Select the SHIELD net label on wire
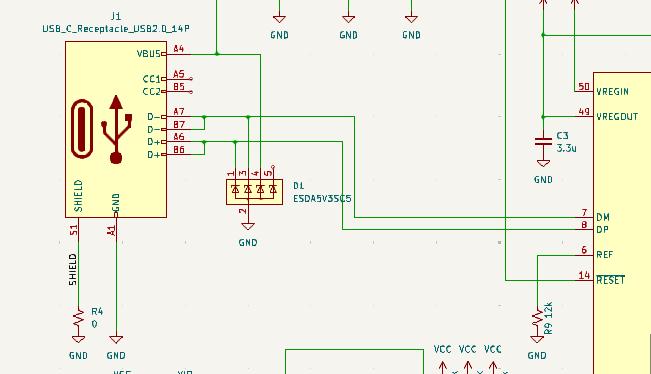Screen dimensions: 651x374 pyautogui.click(x=73, y=270)
